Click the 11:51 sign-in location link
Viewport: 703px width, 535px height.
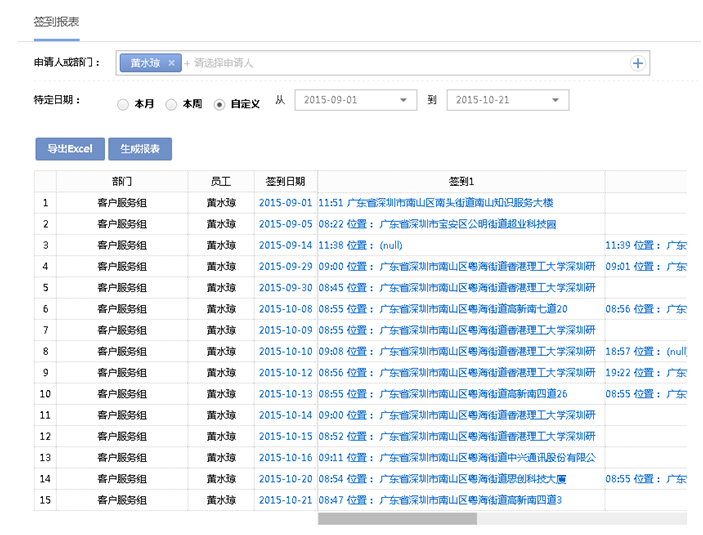(x=436, y=203)
